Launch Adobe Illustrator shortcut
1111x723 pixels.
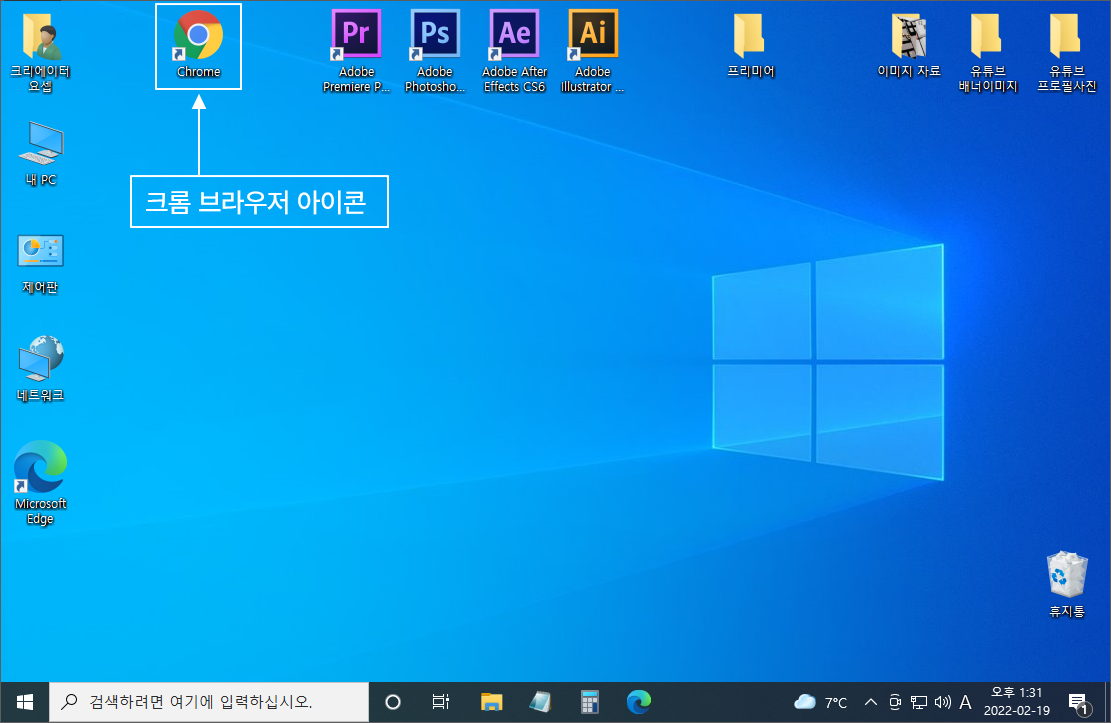coord(593,51)
